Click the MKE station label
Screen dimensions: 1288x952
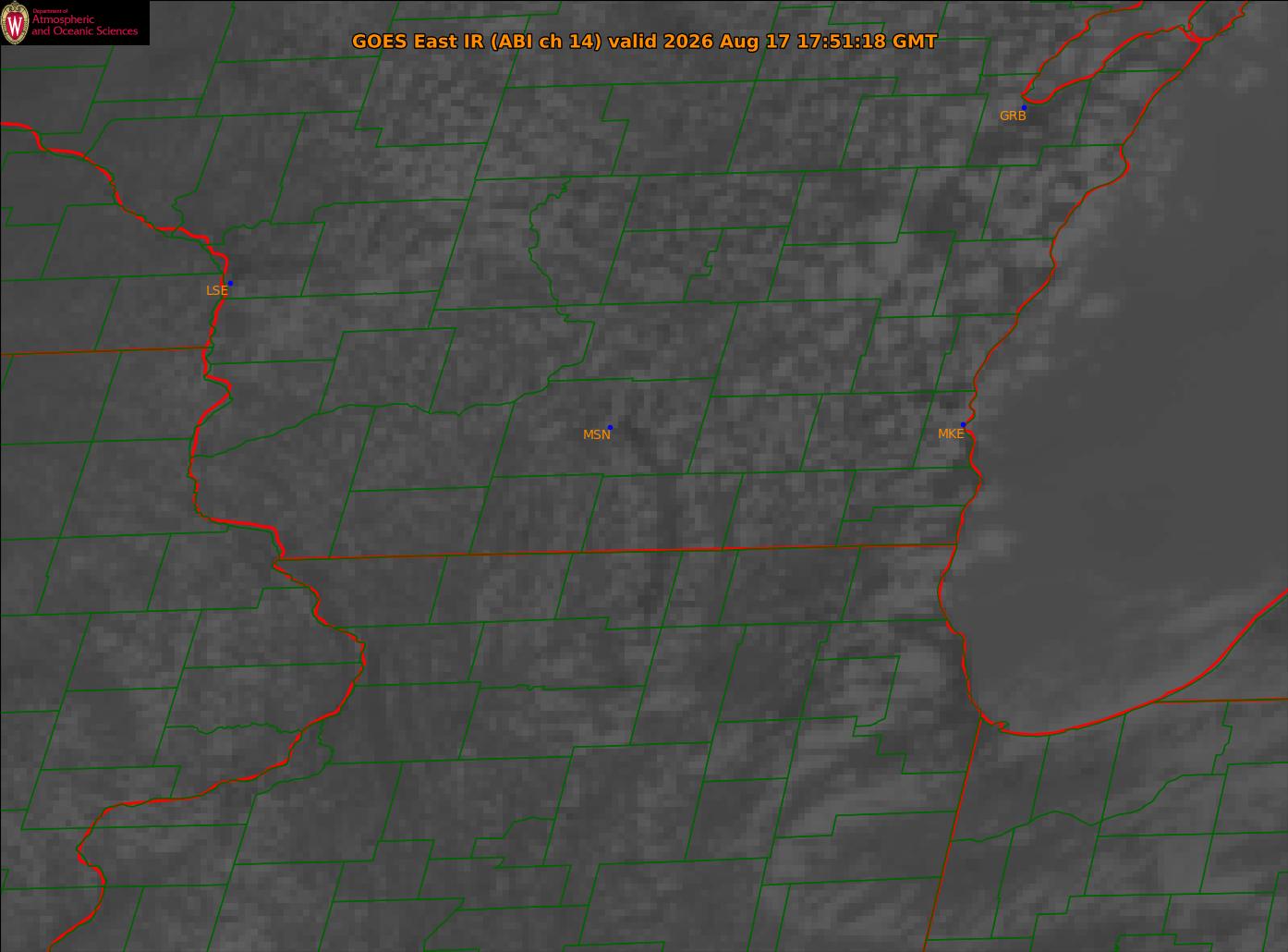[951, 433]
